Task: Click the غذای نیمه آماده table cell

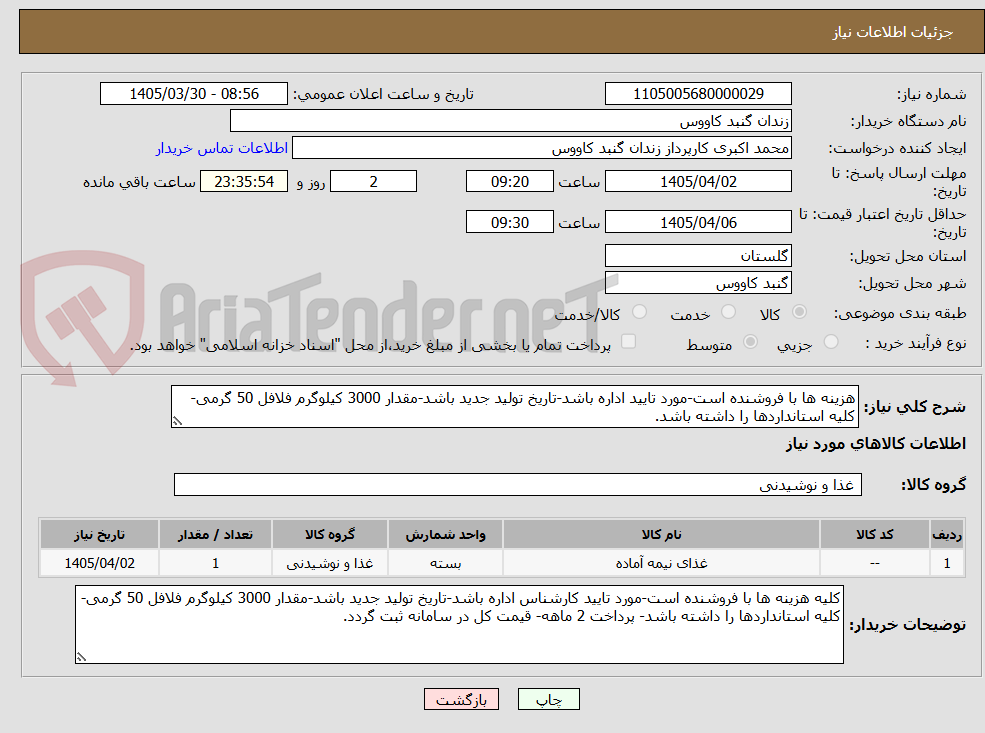Action: point(661,563)
